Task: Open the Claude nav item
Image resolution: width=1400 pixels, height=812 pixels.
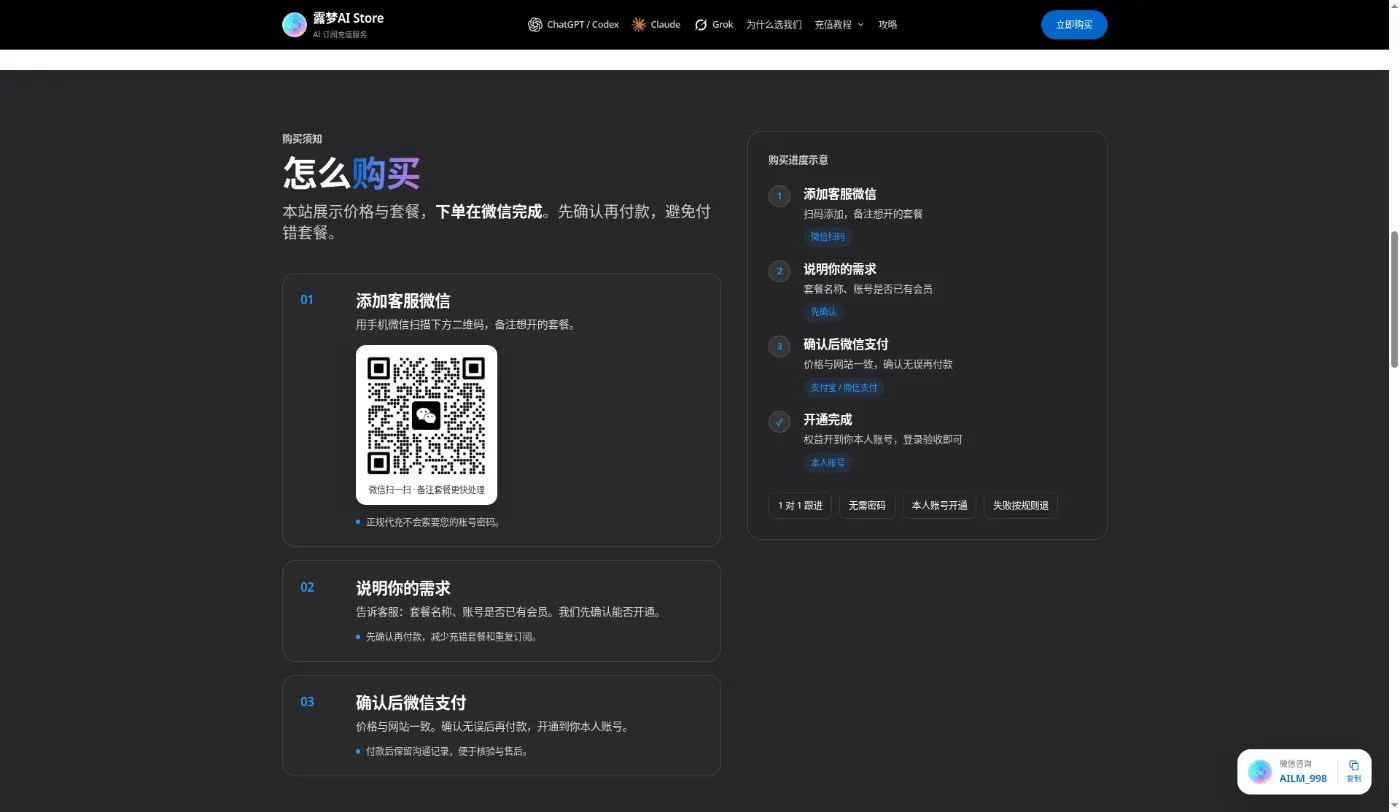Action: 656,25
